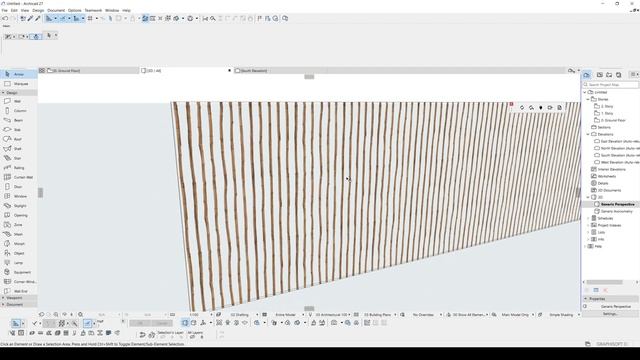This screenshot has width=640, height=360.
Task: Expand the Viewpoint toolbox section
Action: [x=3, y=298]
